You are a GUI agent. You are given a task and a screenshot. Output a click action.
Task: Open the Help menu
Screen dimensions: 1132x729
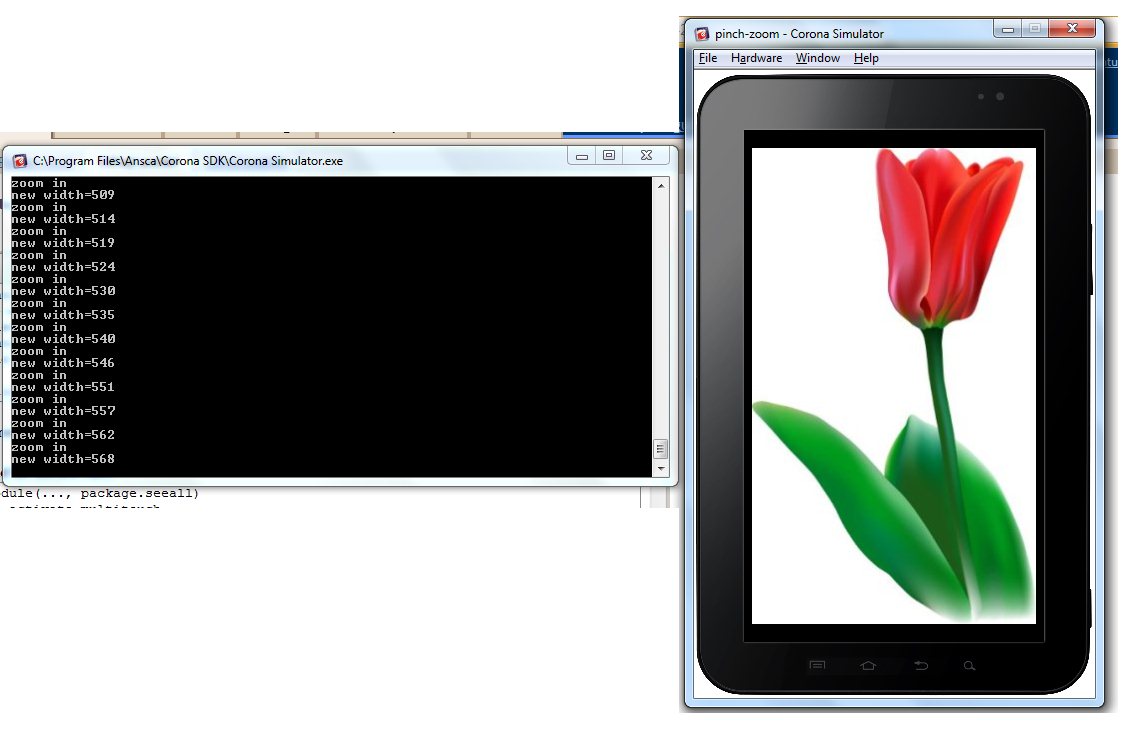pos(866,58)
